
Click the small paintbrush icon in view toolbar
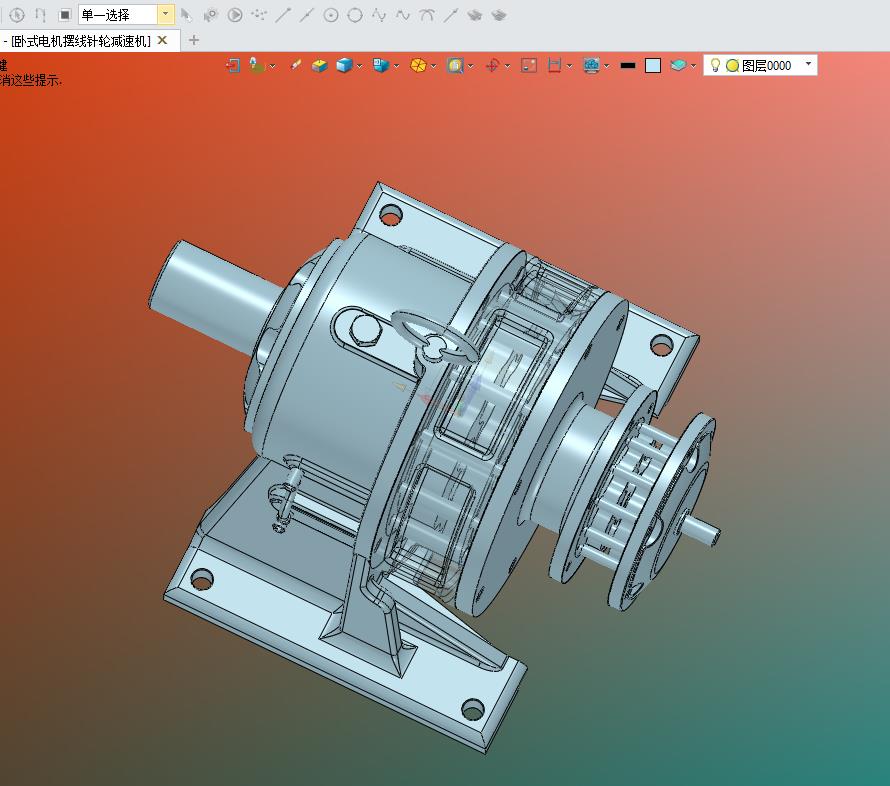[x=295, y=66]
